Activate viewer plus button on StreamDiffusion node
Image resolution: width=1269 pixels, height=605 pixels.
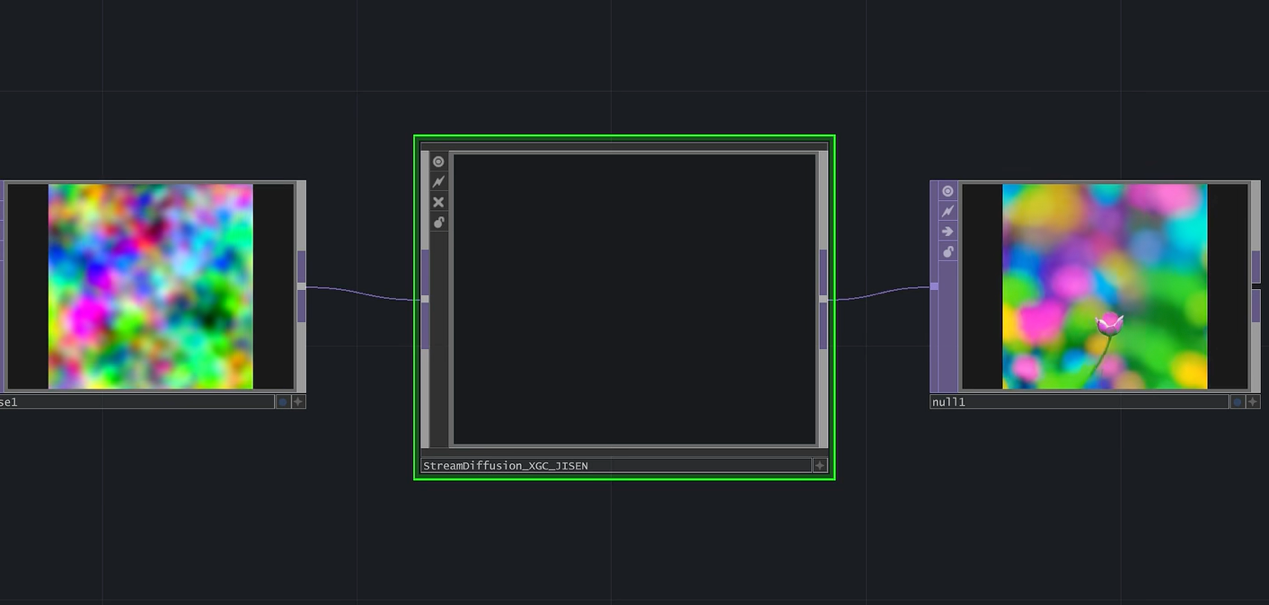pos(820,465)
